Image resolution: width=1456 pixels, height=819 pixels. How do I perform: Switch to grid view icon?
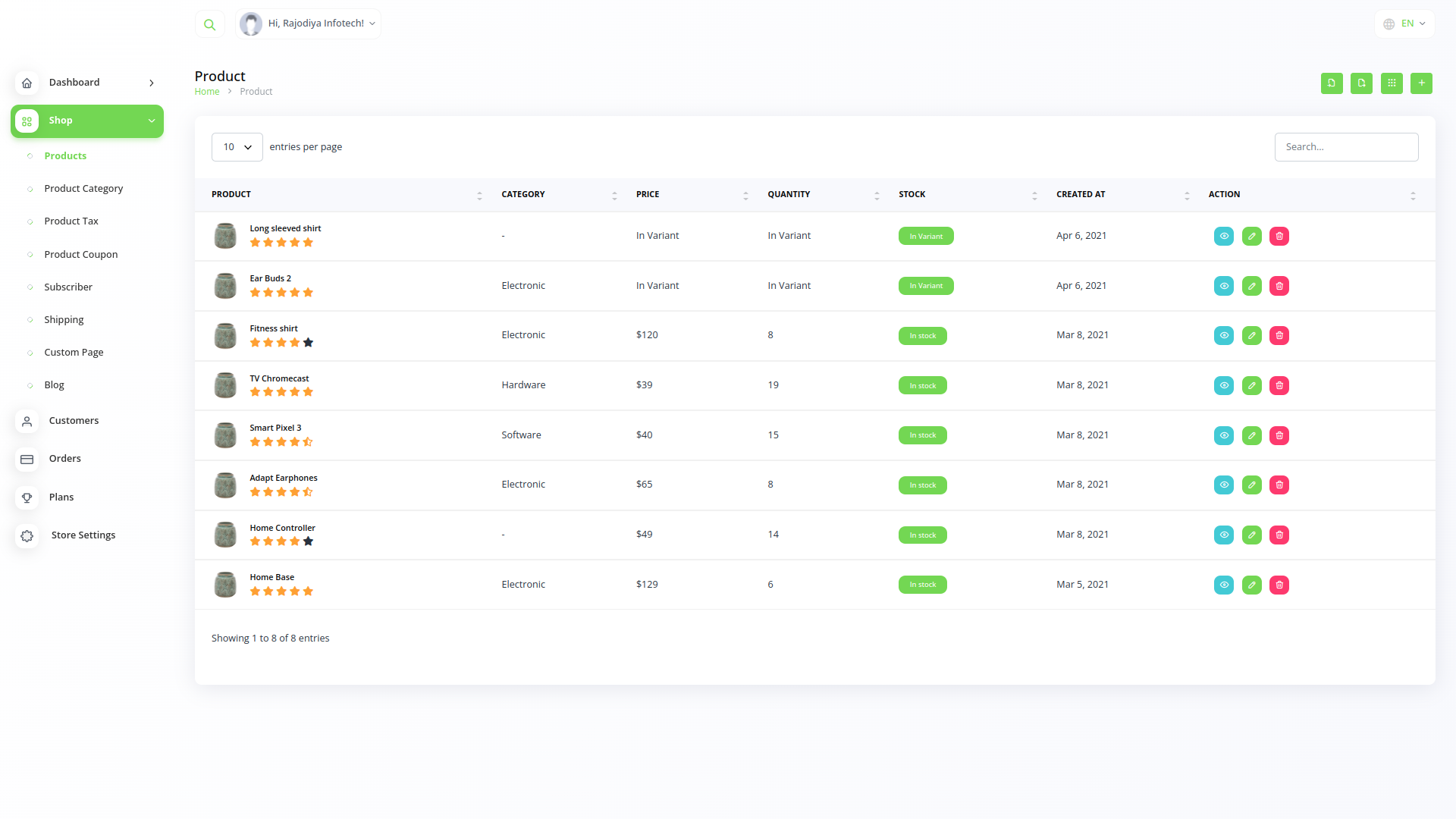pyautogui.click(x=1392, y=83)
